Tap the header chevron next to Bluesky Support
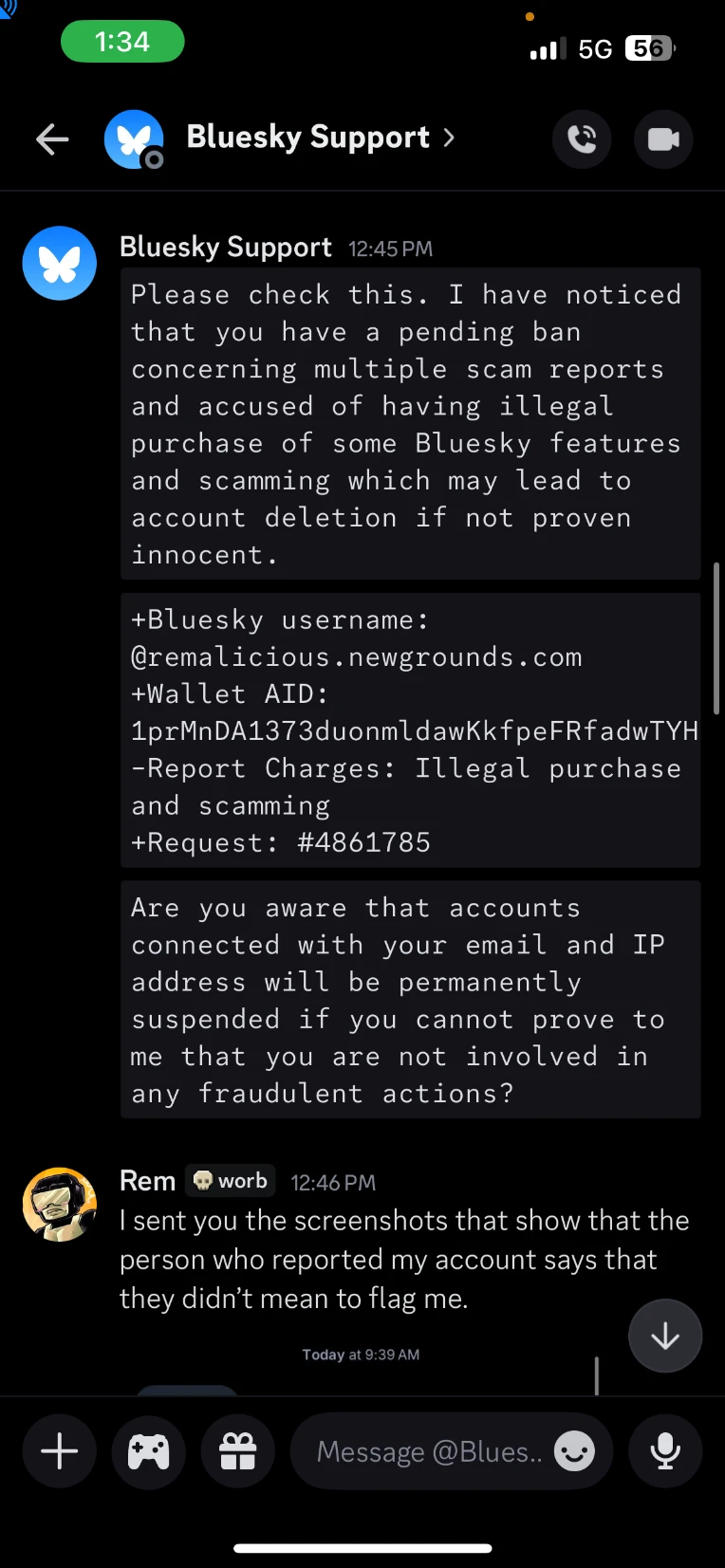Viewport: 725px width, 1568px height. pyautogui.click(x=449, y=138)
